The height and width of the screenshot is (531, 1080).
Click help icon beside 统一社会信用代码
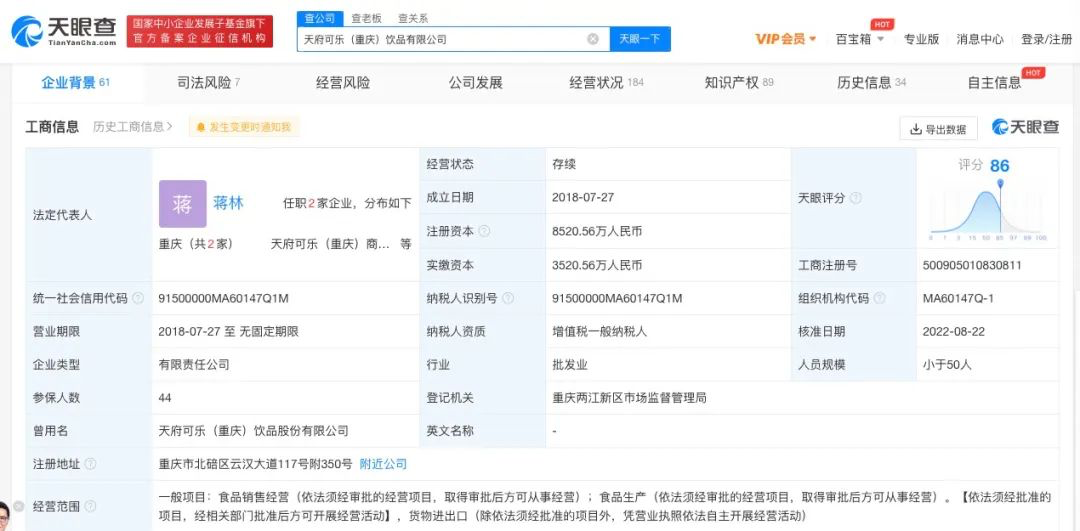(138, 298)
